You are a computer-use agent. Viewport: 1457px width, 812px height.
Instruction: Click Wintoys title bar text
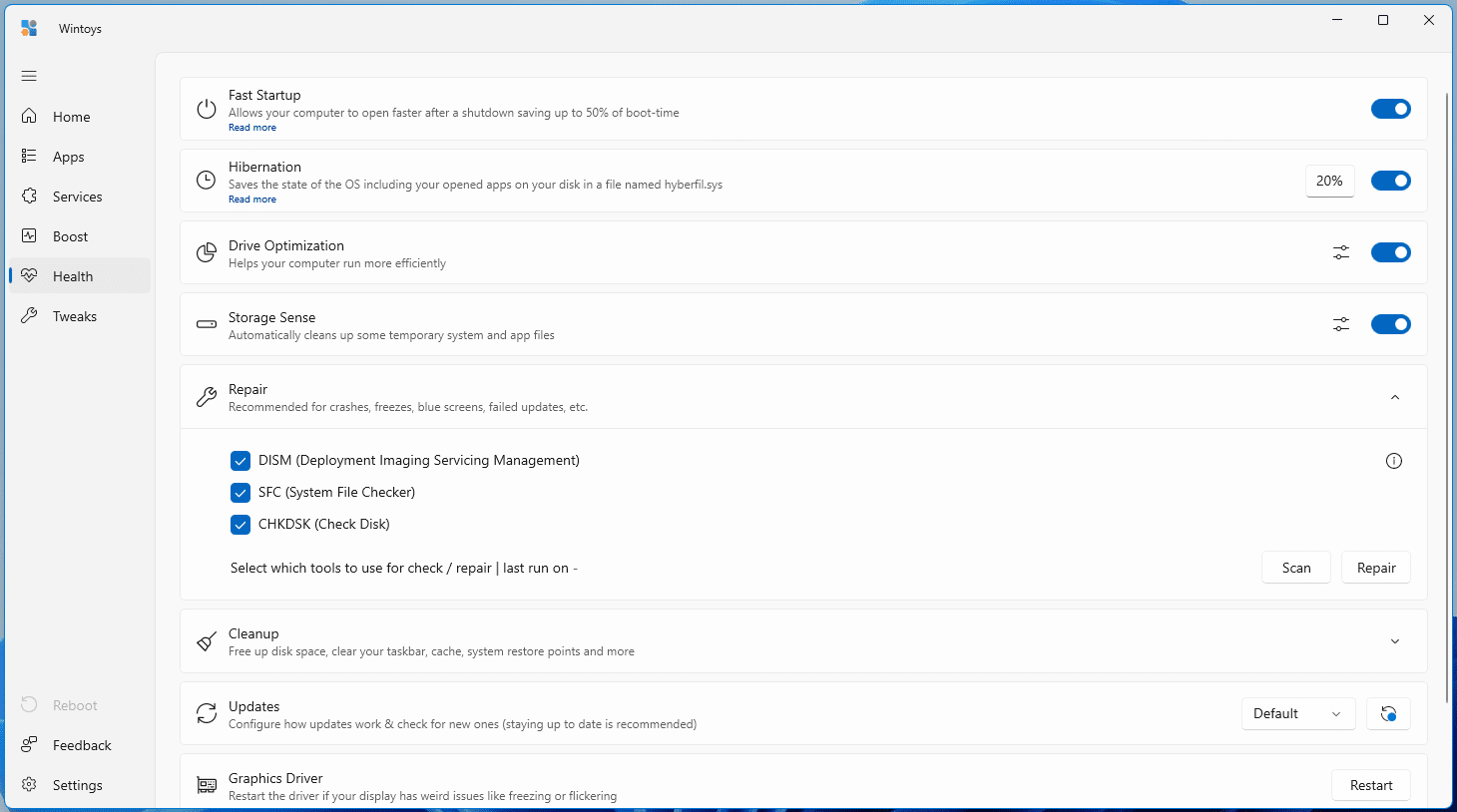tap(80, 29)
